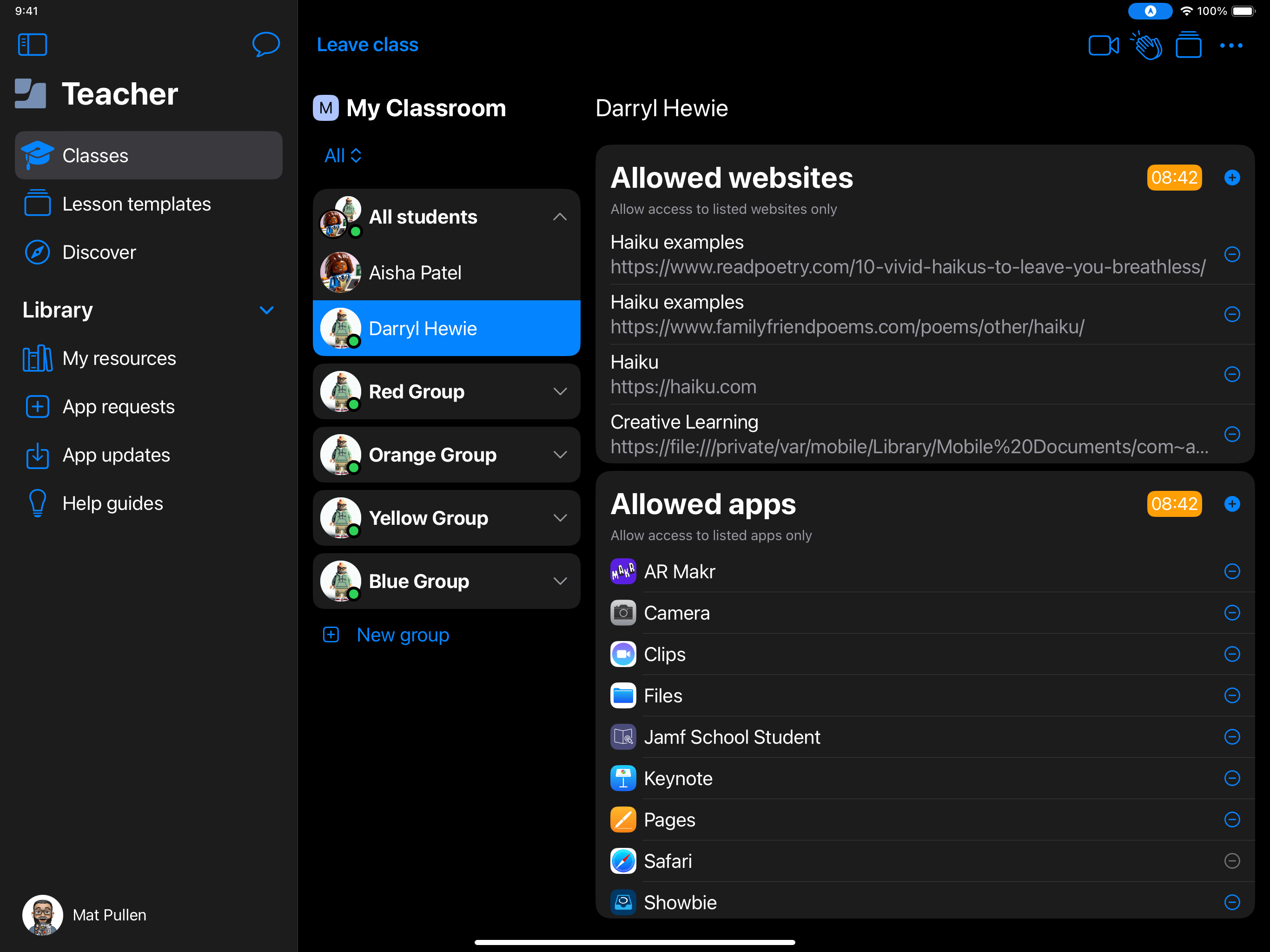Tap the raised hands attention icon
Image resolution: width=1270 pixels, height=952 pixels.
[1146, 46]
